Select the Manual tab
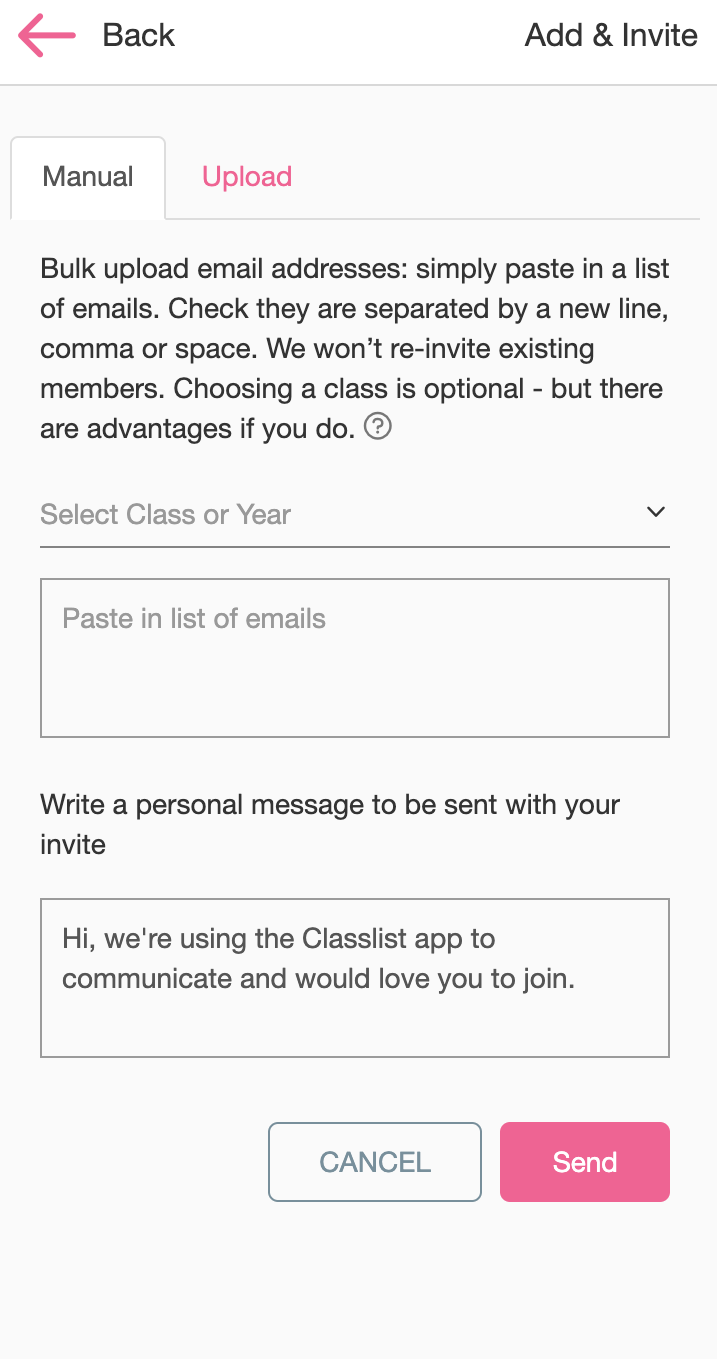The image size is (717, 1359). click(x=88, y=177)
